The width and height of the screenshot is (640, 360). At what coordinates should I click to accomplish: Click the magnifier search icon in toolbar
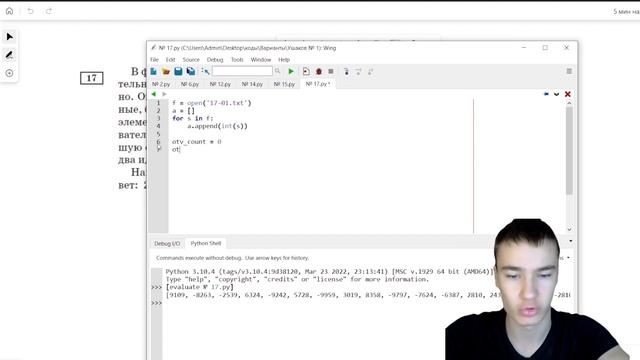278,71
